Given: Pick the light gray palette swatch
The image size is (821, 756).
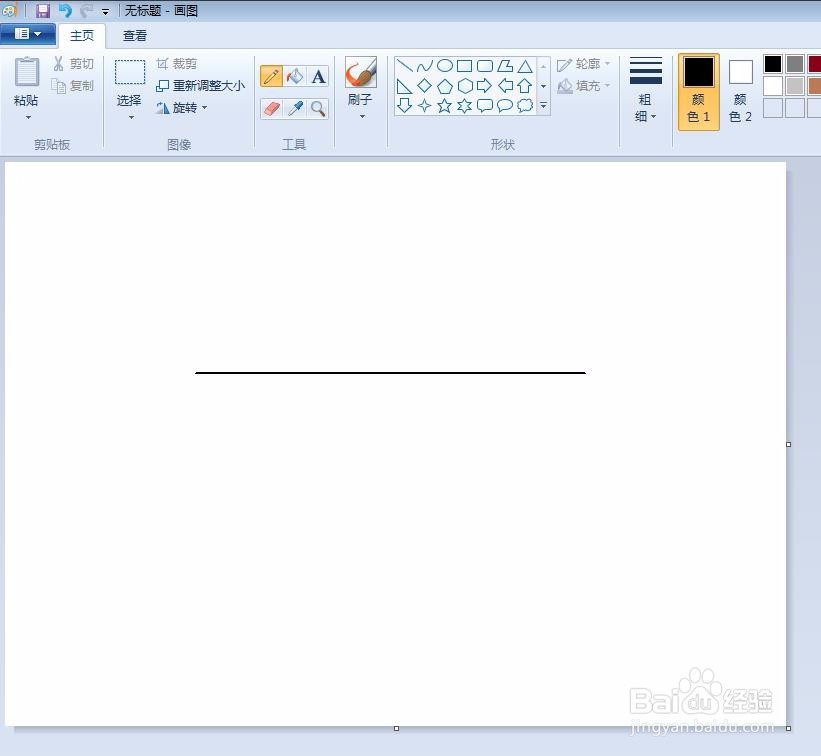Looking at the screenshot, I should 795,86.
